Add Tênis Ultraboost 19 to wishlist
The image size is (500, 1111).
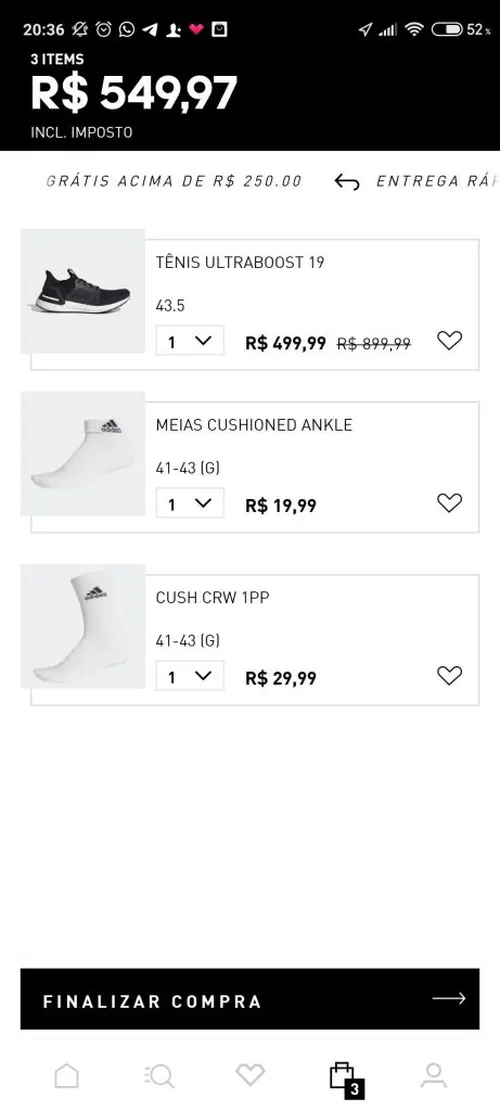(x=449, y=341)
